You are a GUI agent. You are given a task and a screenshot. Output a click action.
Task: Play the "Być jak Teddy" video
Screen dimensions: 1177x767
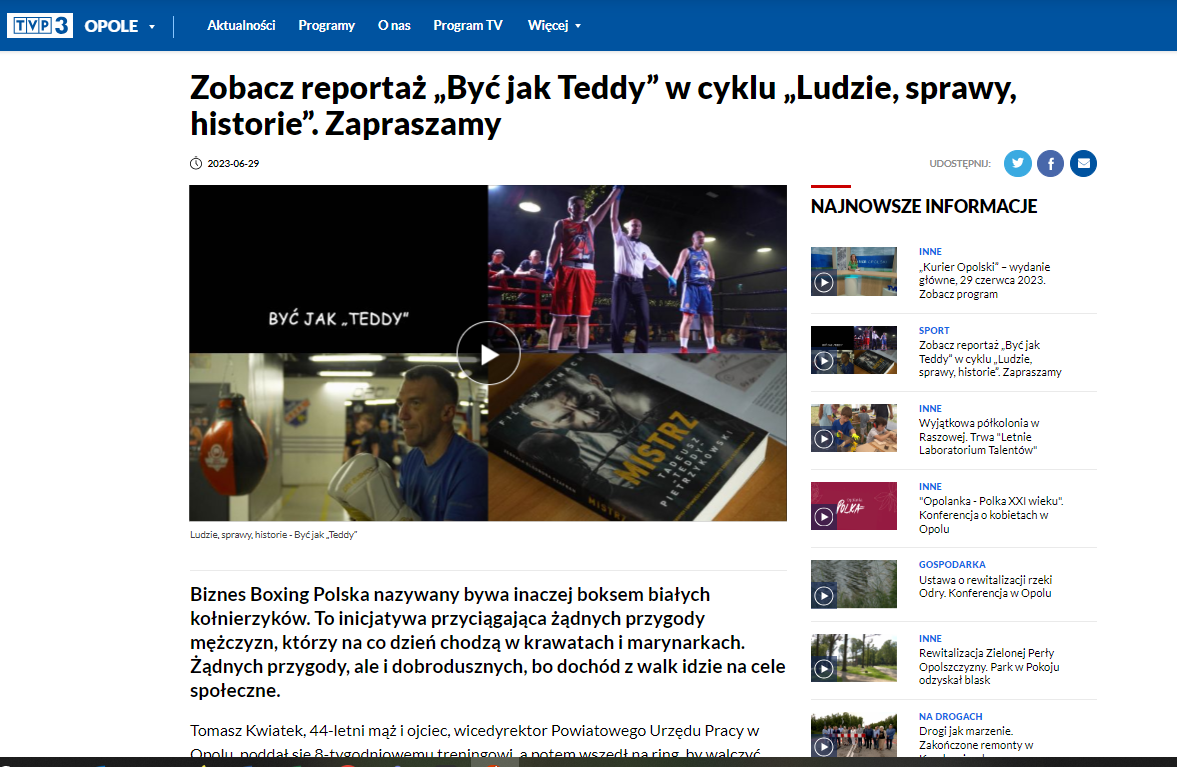(488, 353)
